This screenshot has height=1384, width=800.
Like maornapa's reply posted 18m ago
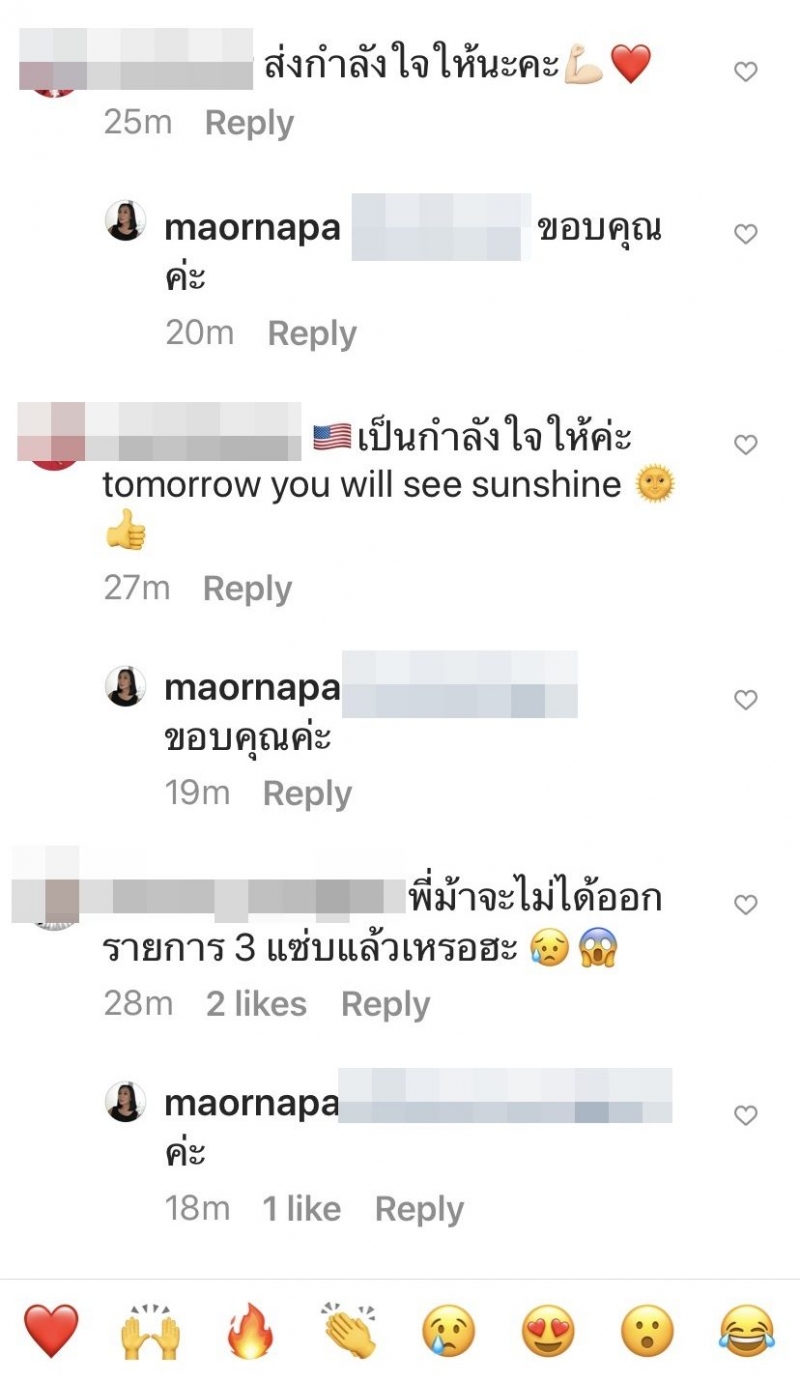746,1115
